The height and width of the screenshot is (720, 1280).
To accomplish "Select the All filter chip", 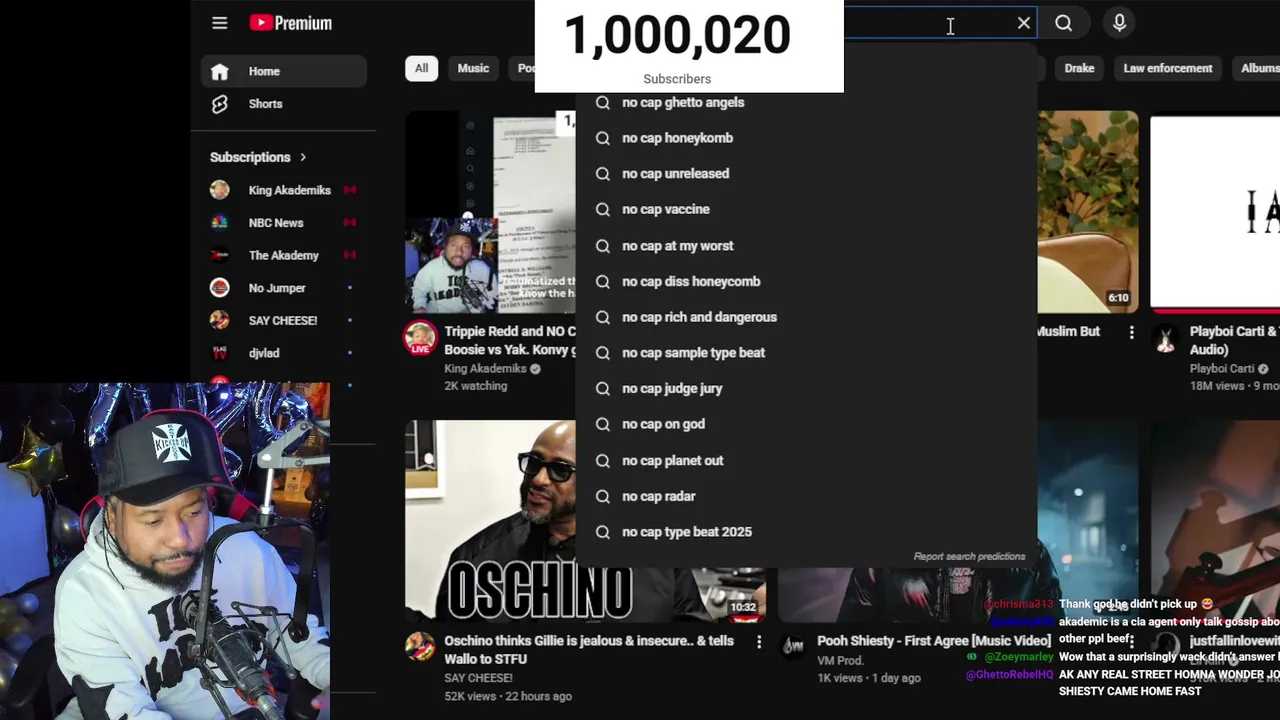I will click(x=421, y=68).
